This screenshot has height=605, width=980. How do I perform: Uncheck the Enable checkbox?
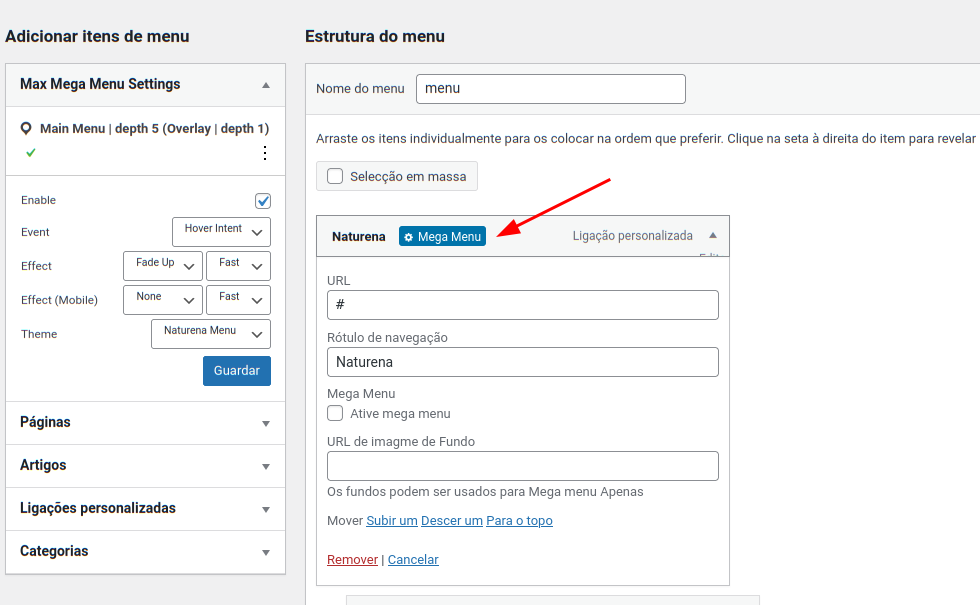pos(263,201)
